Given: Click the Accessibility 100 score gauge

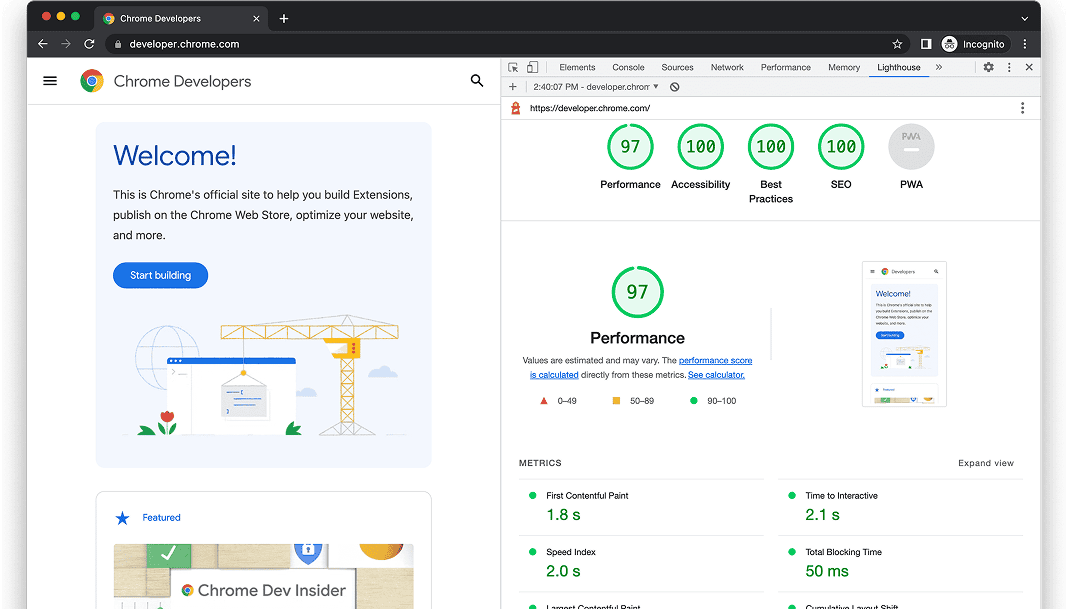Looking at the screenshot, I should (700, 147).
